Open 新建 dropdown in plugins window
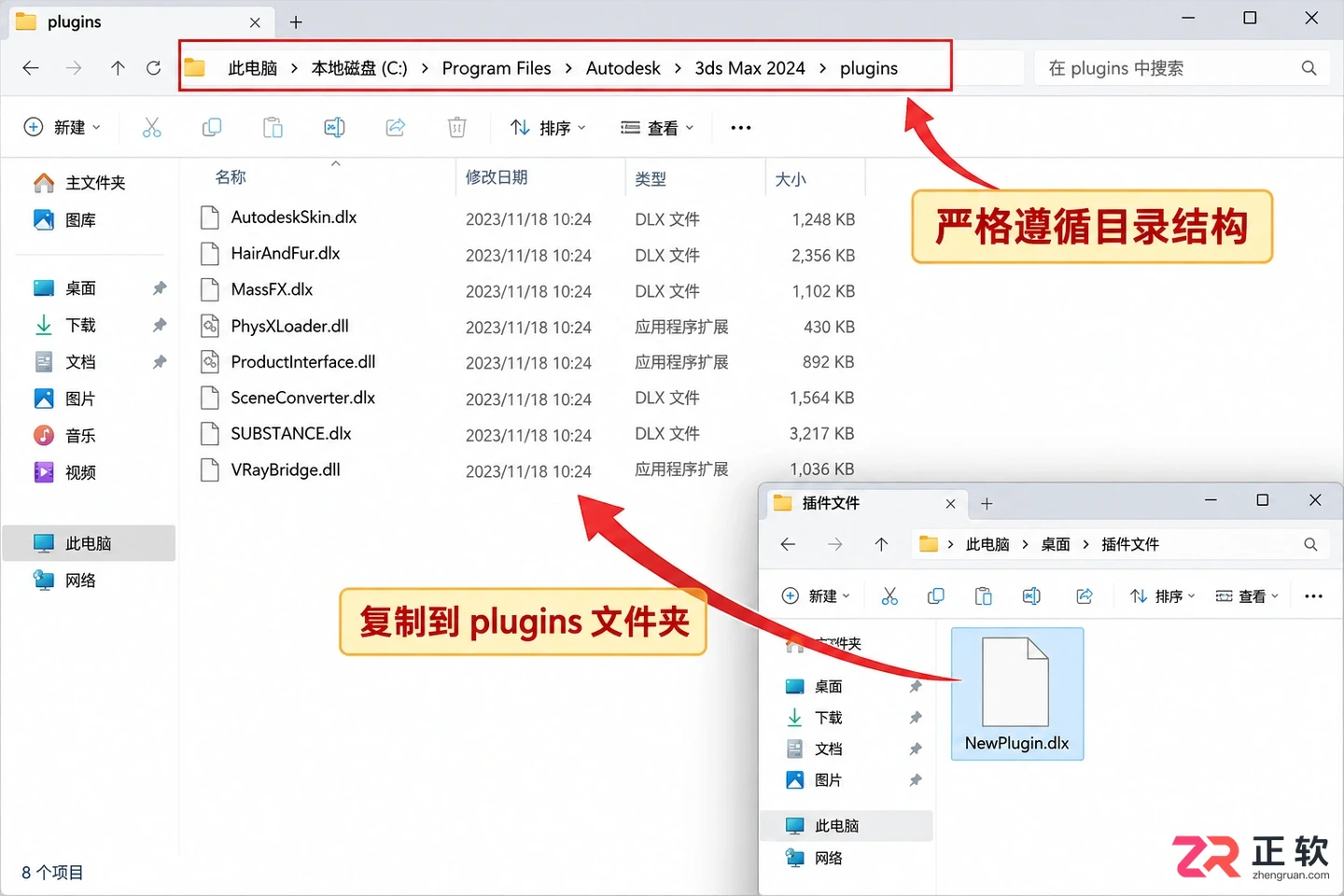1344x896 pixels. (x=63, y=128)
